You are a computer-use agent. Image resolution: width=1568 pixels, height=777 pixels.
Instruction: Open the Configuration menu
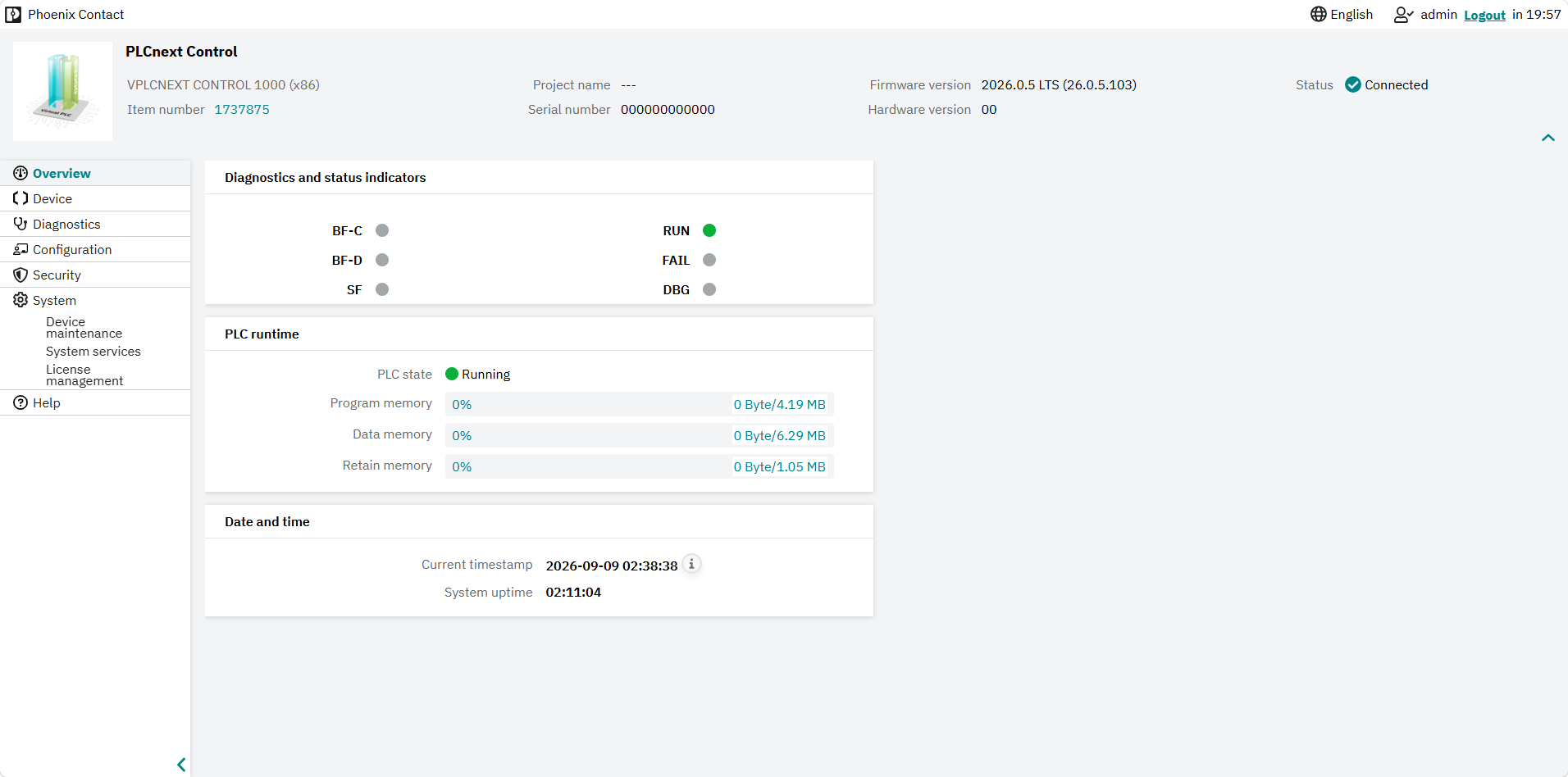95,249
